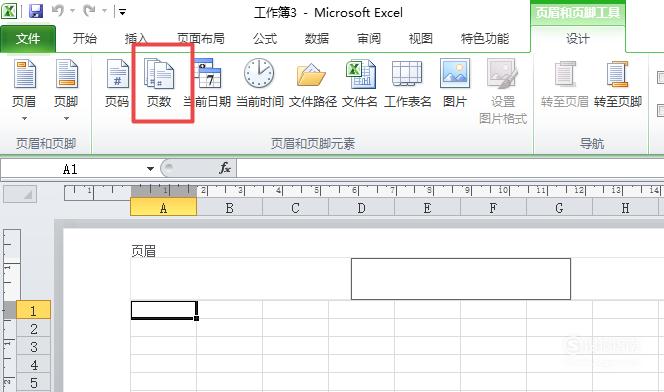Select row 3 header
This screenshot has height=392, width=664.
point(33,347)
